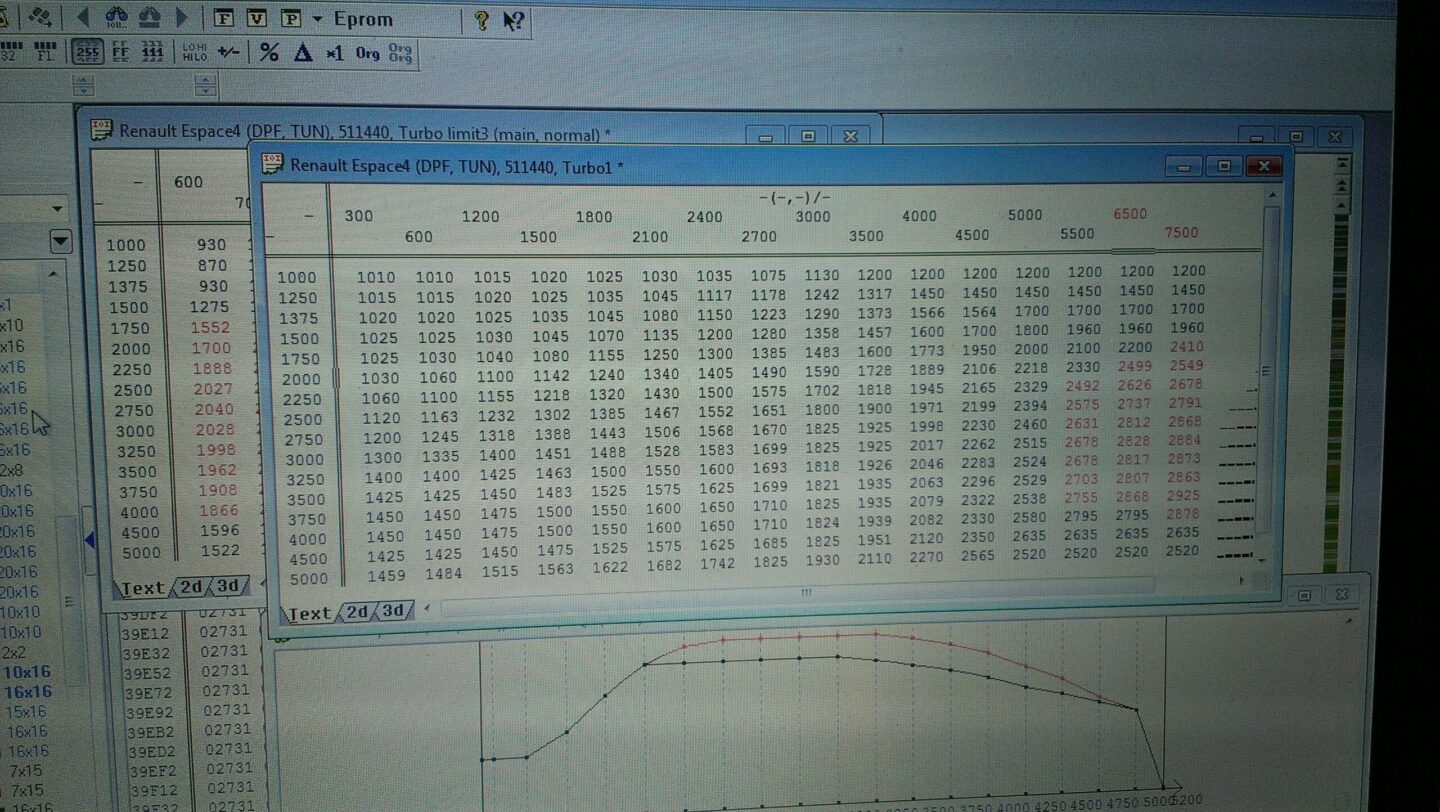The height and width of the screenshot is (812, 1440).
Task: Switch to 2d tab in Turbo1 window
Action: pos(357,612)
